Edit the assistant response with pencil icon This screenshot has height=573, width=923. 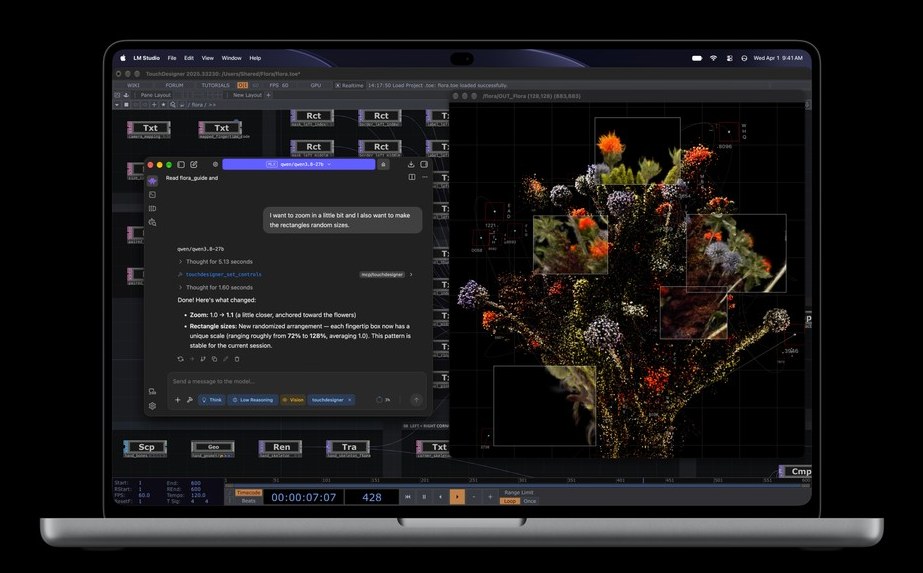point(225,359)
